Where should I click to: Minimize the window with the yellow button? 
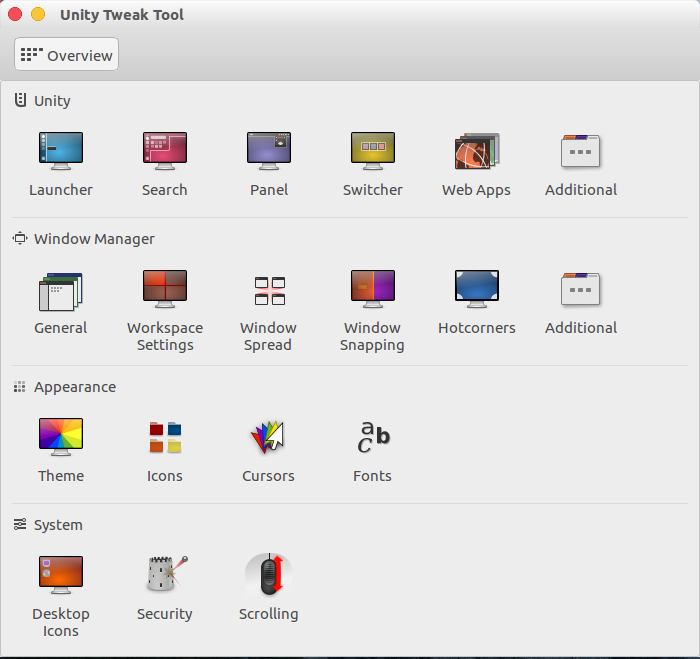click(x=38, y=14)
